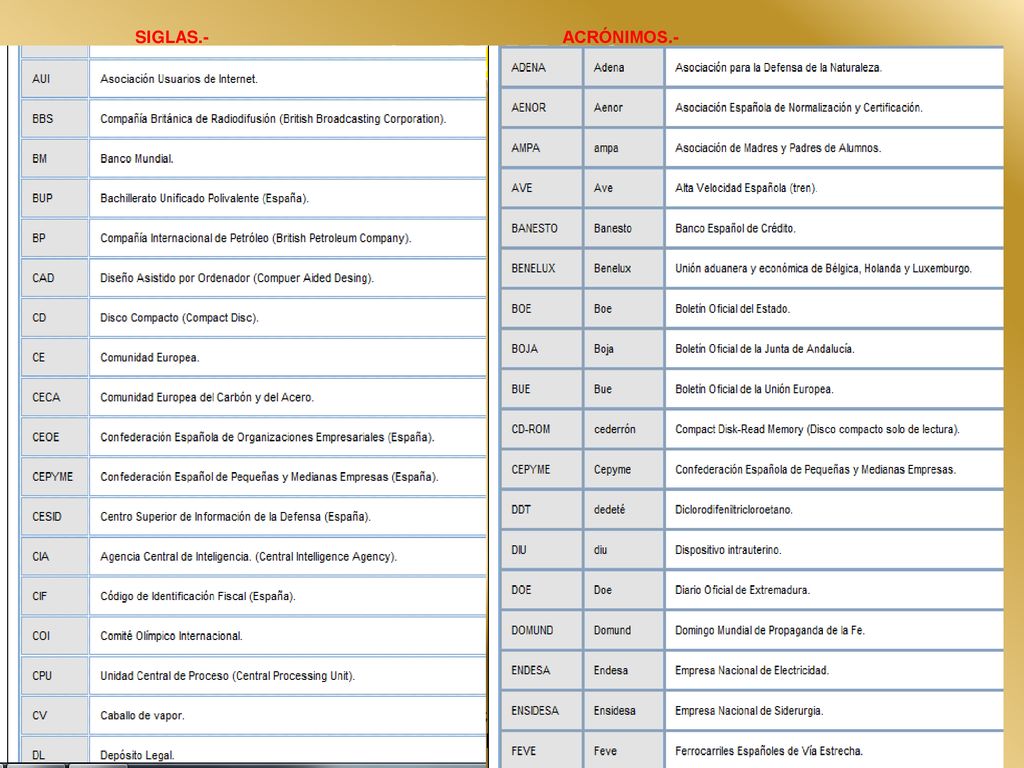1024x768 pixels.
Task: Select the AMPA acronym cell
Action: [541, 148]
